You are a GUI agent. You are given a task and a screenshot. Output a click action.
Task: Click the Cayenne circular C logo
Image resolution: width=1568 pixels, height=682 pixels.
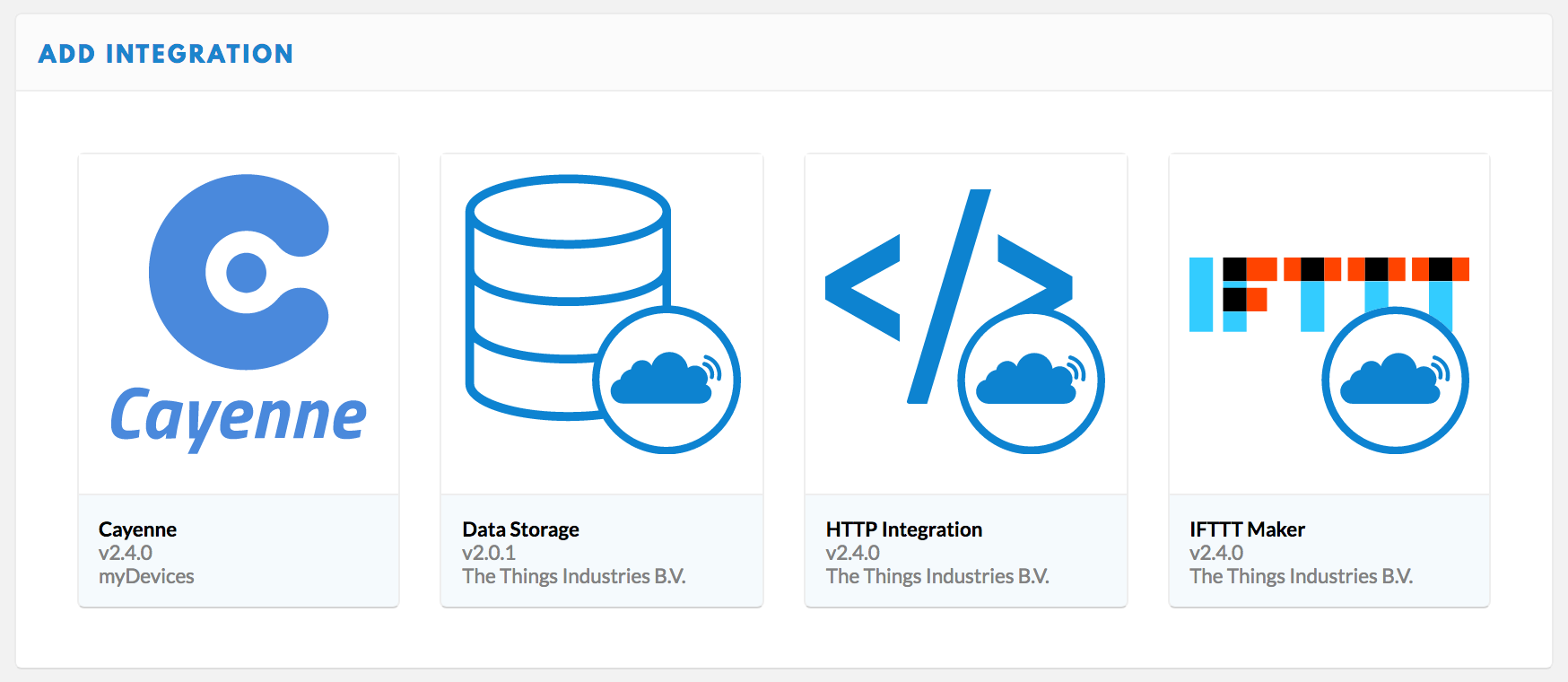point(238,271)
